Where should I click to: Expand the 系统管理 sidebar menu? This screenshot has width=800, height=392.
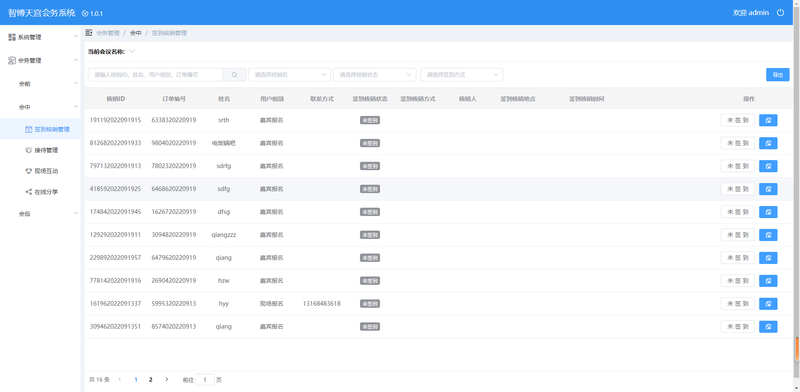(40, 37)
